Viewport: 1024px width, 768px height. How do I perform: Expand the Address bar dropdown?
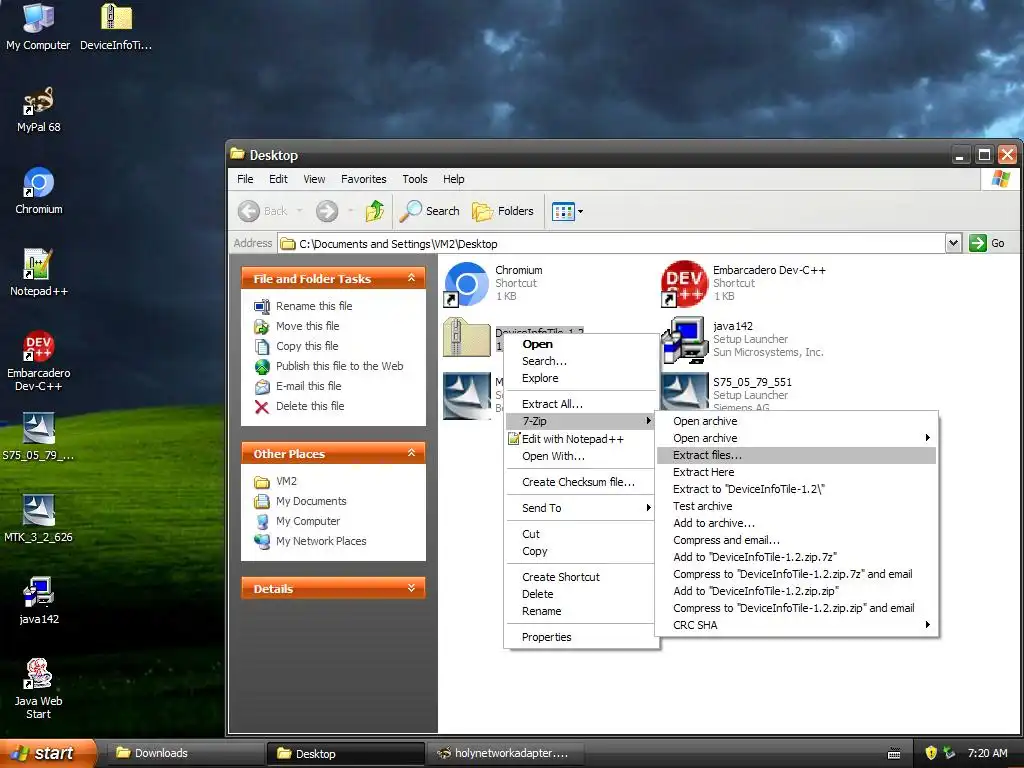point(953,243)
